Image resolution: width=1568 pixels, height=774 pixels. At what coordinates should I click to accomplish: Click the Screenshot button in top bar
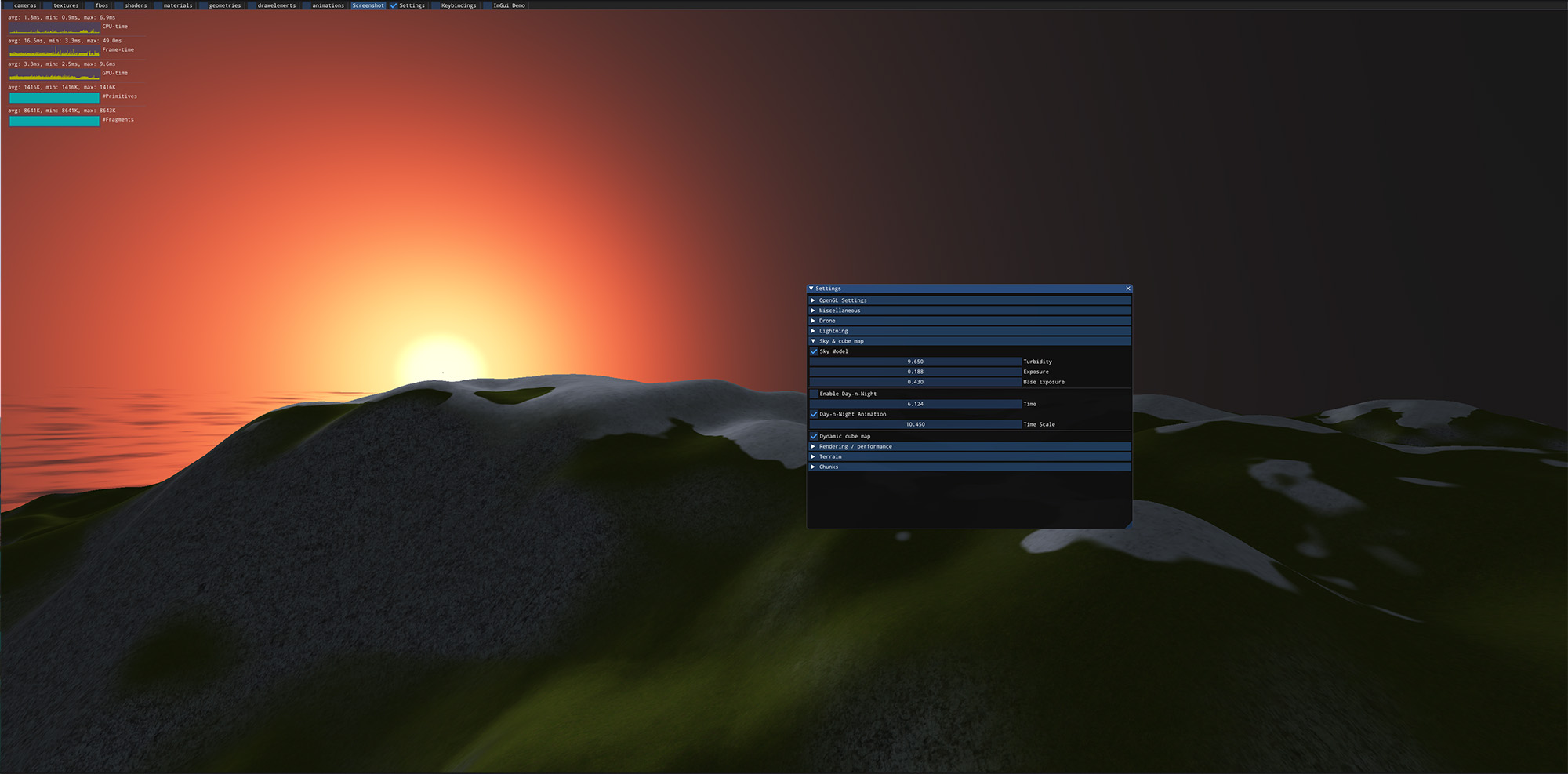point(368,5)
